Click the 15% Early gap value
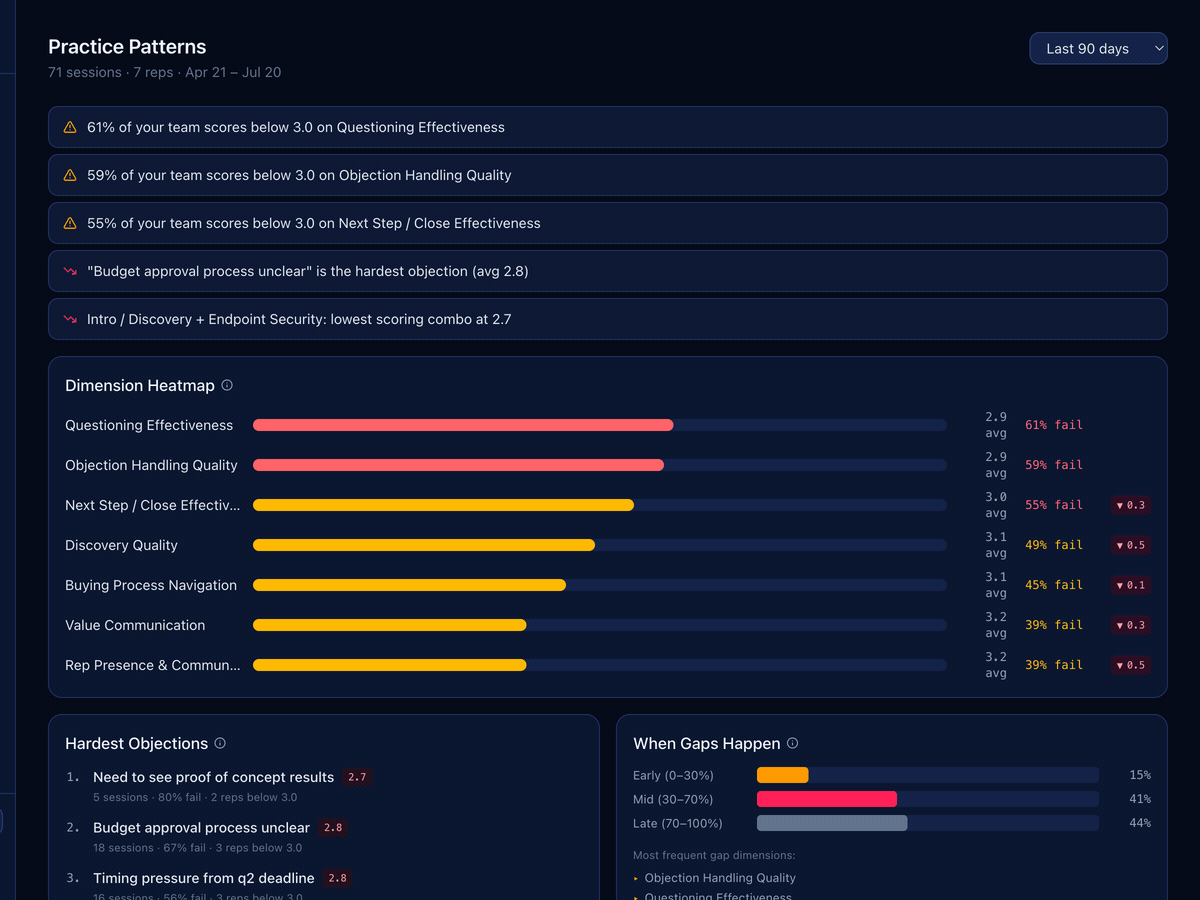This screenshot has width=1200, height=900. pos(1140,775)
